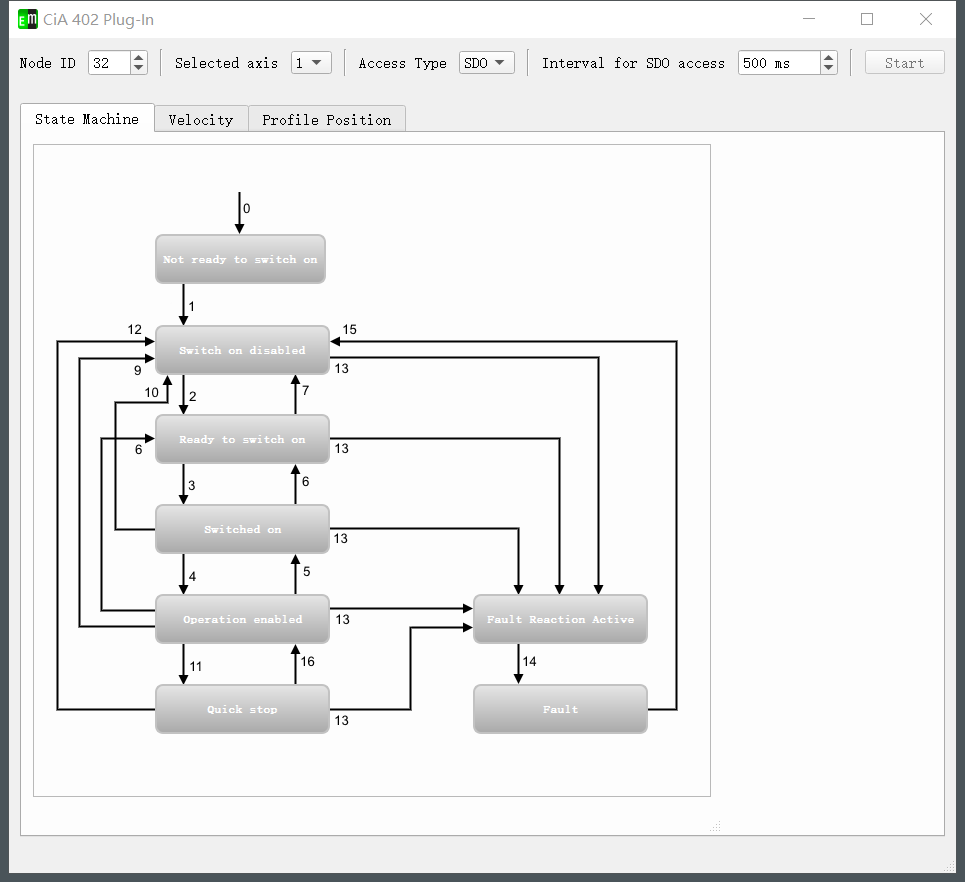Increase the SDO access interval with up arrow
The width and height of the screenshot is (965, 882).
click(x=828, y=57)
